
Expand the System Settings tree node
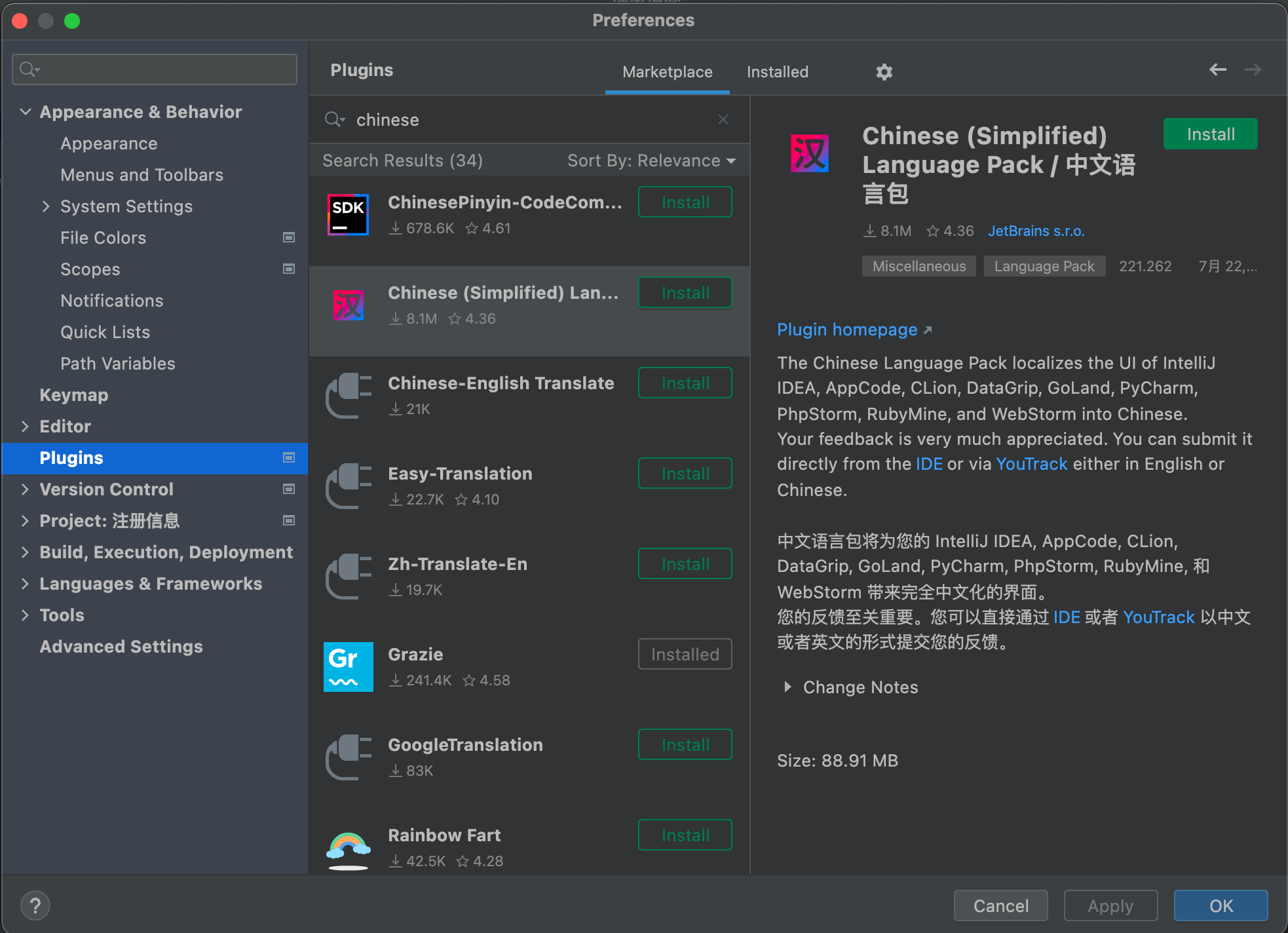tap(46, 206)
